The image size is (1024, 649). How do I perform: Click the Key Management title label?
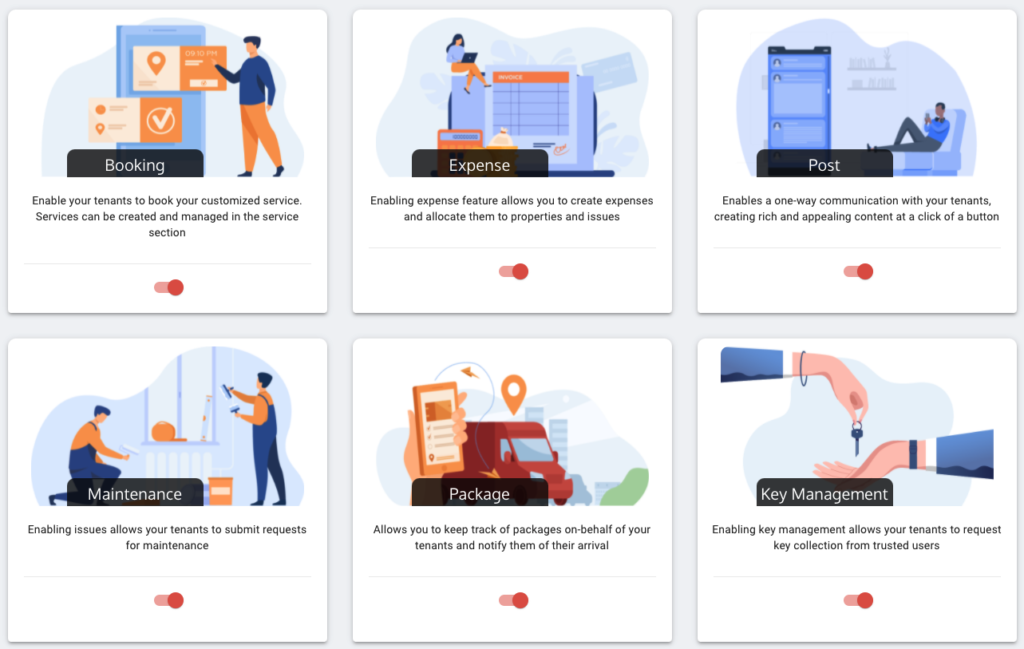(824, 494)
